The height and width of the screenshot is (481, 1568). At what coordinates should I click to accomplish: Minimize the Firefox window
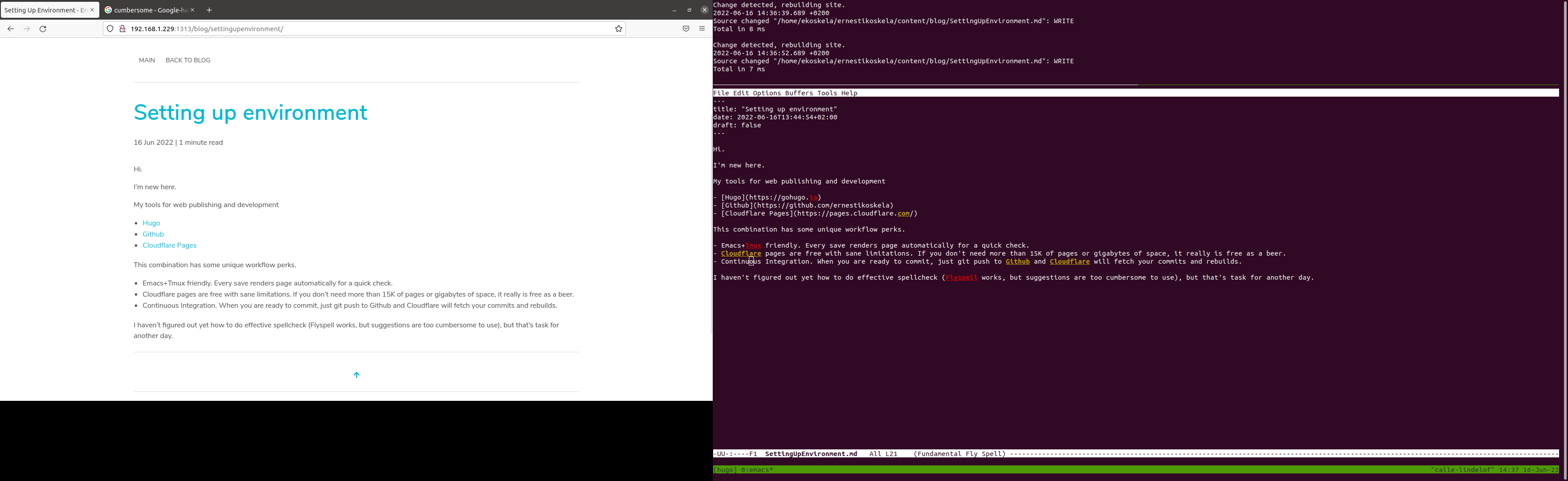point(674,10)
